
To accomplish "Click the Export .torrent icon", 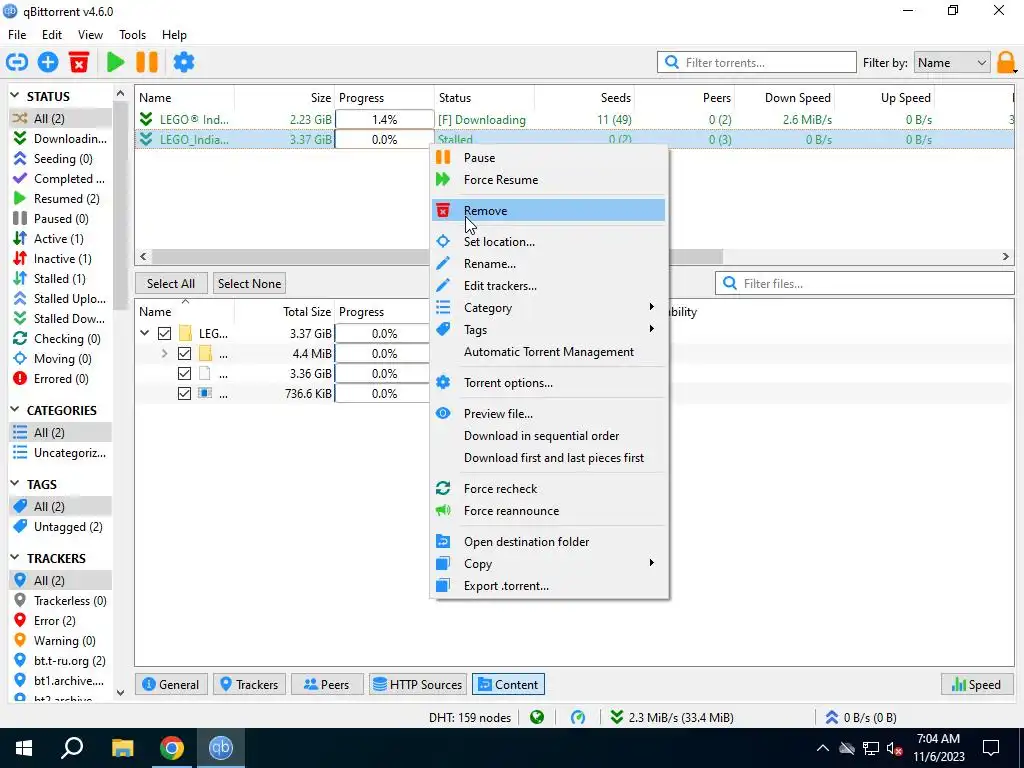I will tap(443, 586).
